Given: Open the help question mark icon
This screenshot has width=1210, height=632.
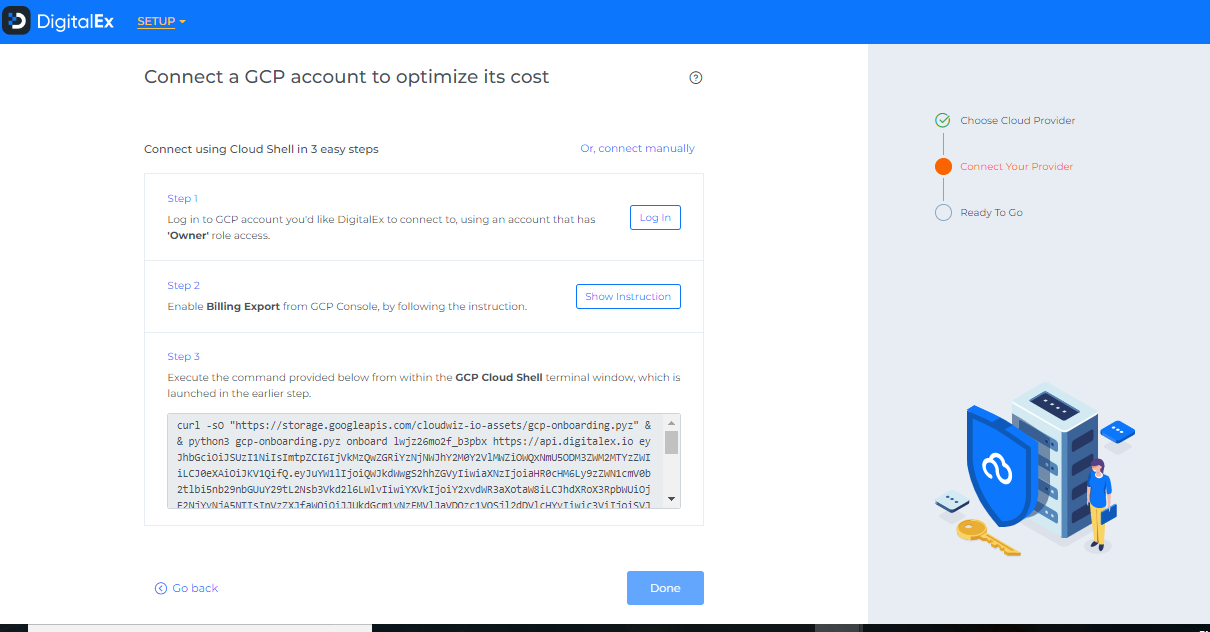Looking at the screenshot, I should [696, 78].
